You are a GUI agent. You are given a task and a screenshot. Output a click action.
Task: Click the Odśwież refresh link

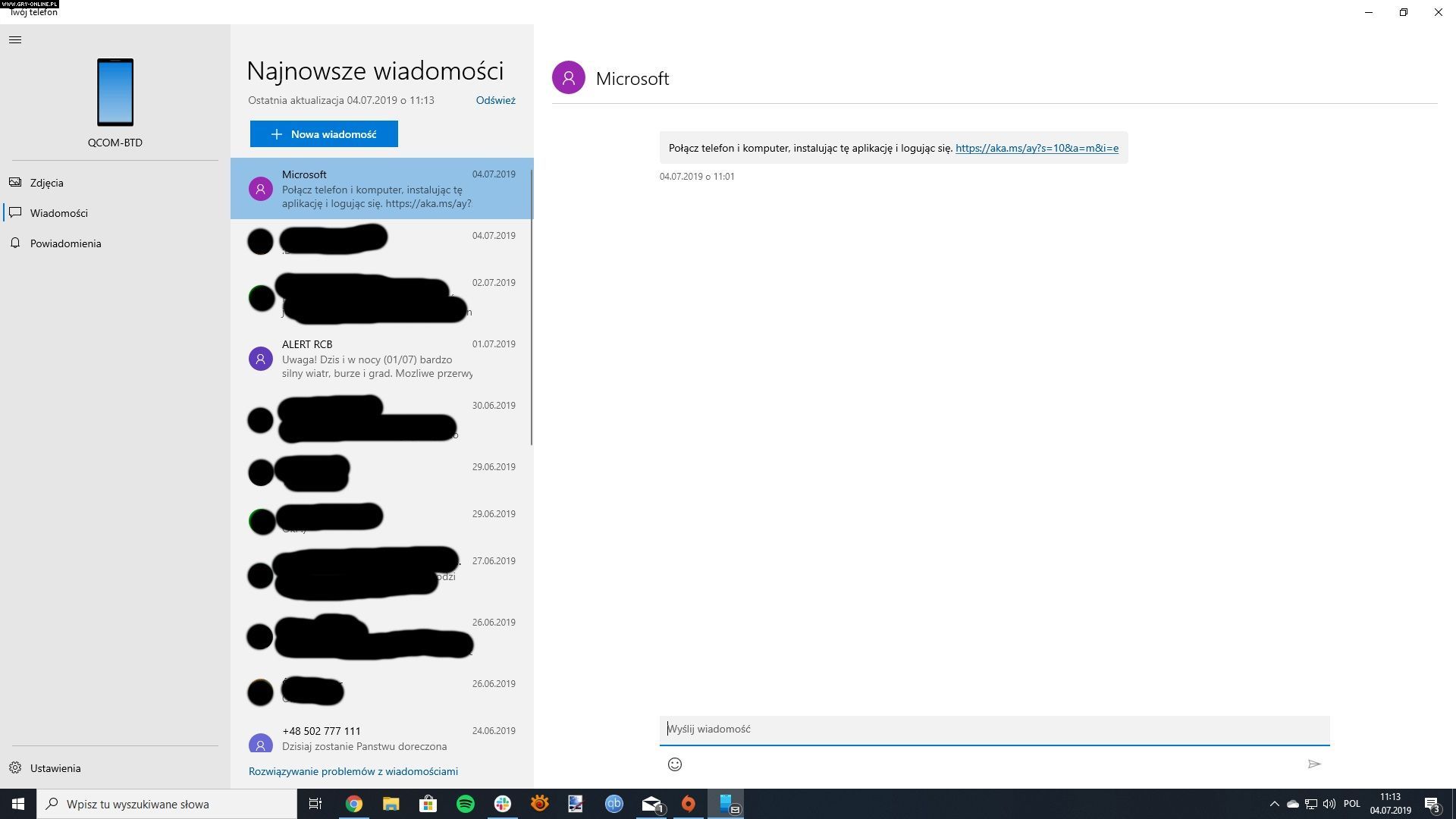[495, 100]
